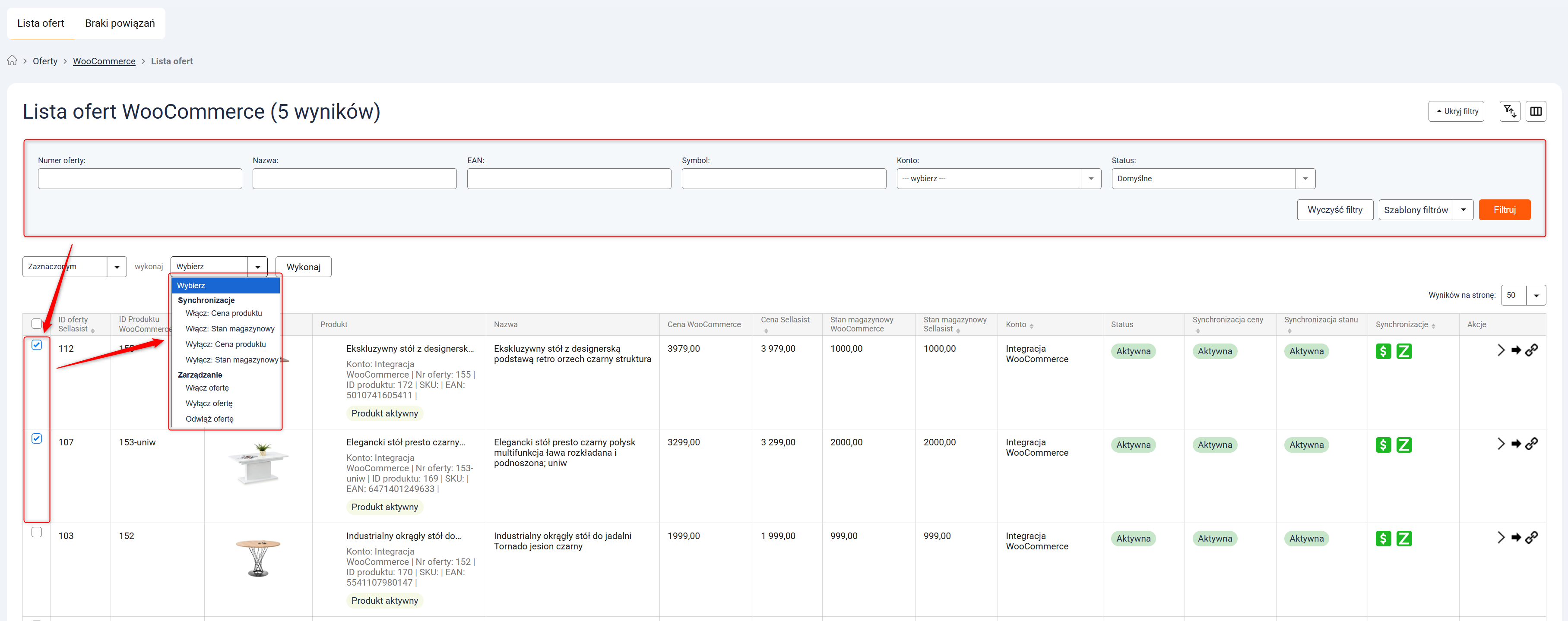This screenshot has height=621, width=1568.
Task: Uncheck the checkbox for offer 112
Action: tap(37, 345)
